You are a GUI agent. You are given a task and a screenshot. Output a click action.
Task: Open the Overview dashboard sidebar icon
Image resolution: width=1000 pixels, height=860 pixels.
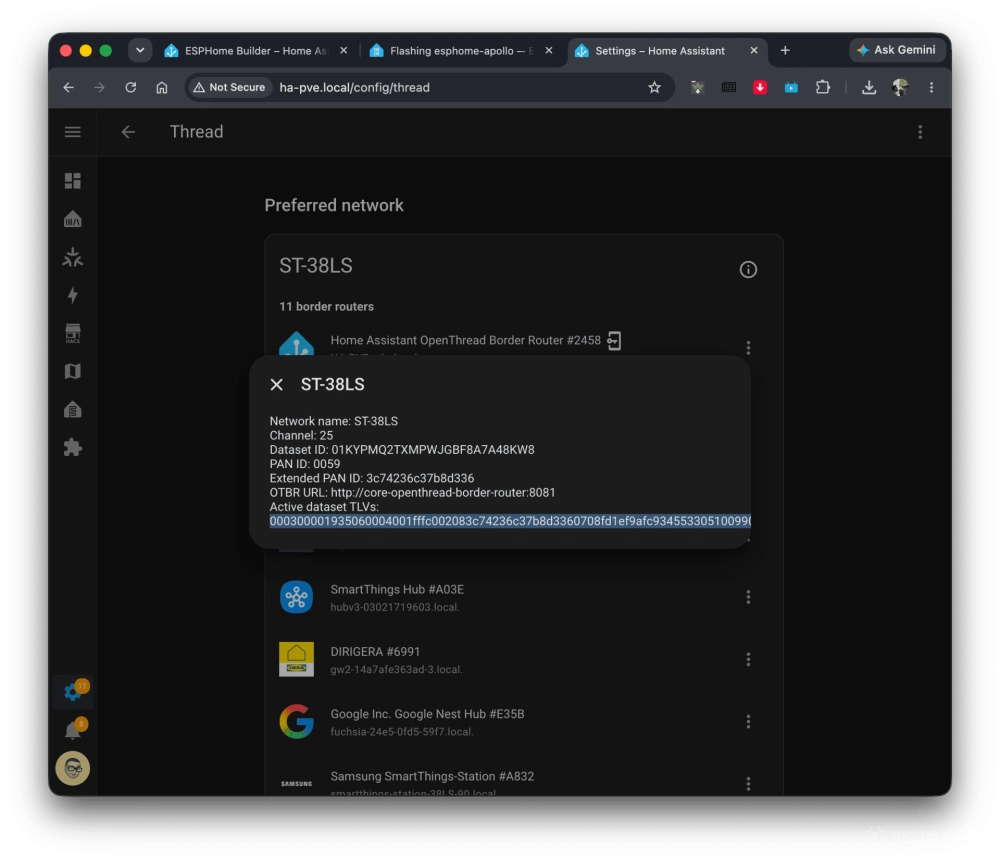(x=73, y=181)
